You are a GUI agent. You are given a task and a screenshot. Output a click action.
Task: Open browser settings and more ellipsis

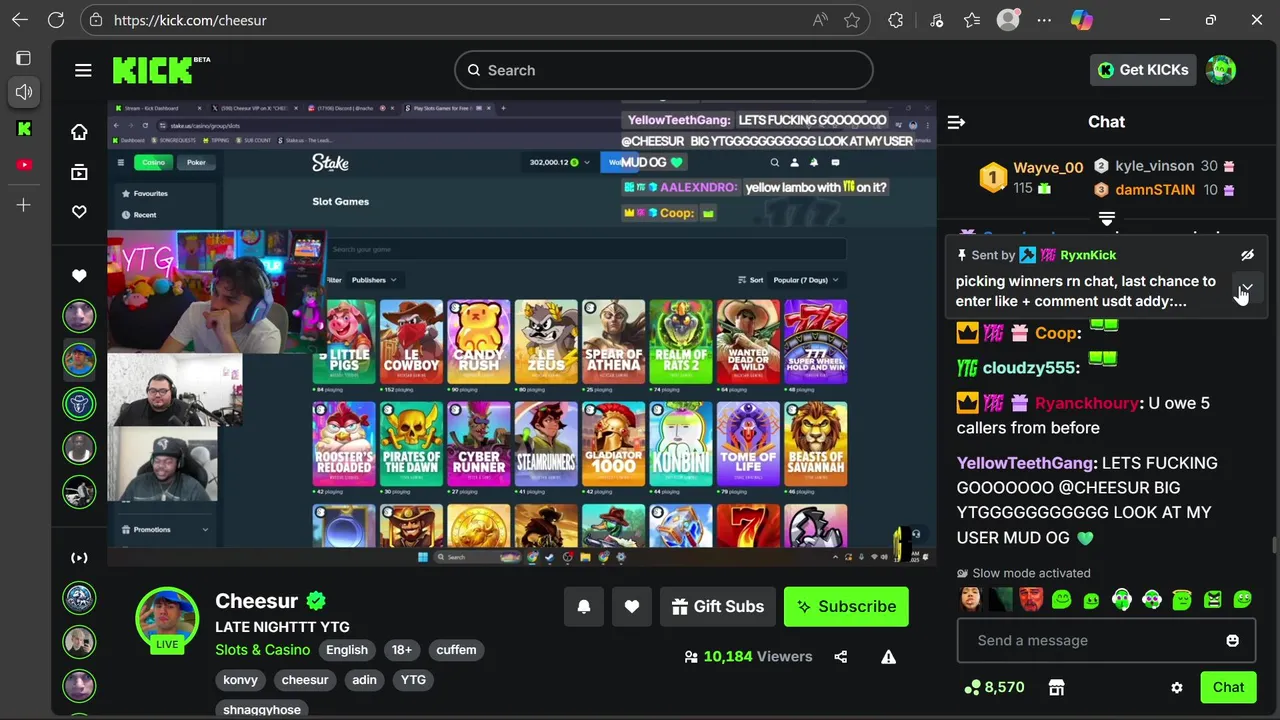point(1044,20)
